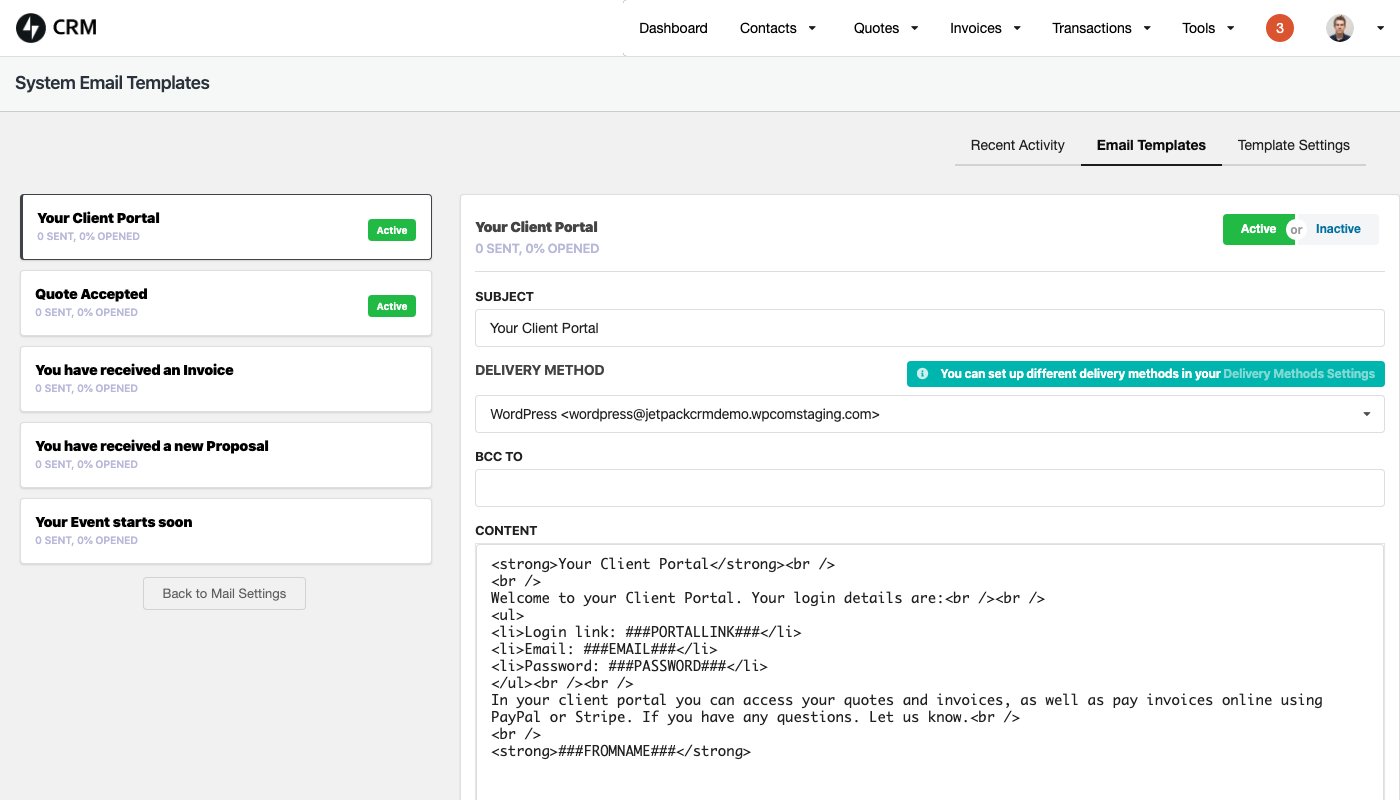Click the Active badge on Quote Accepted

pos(391,306)
